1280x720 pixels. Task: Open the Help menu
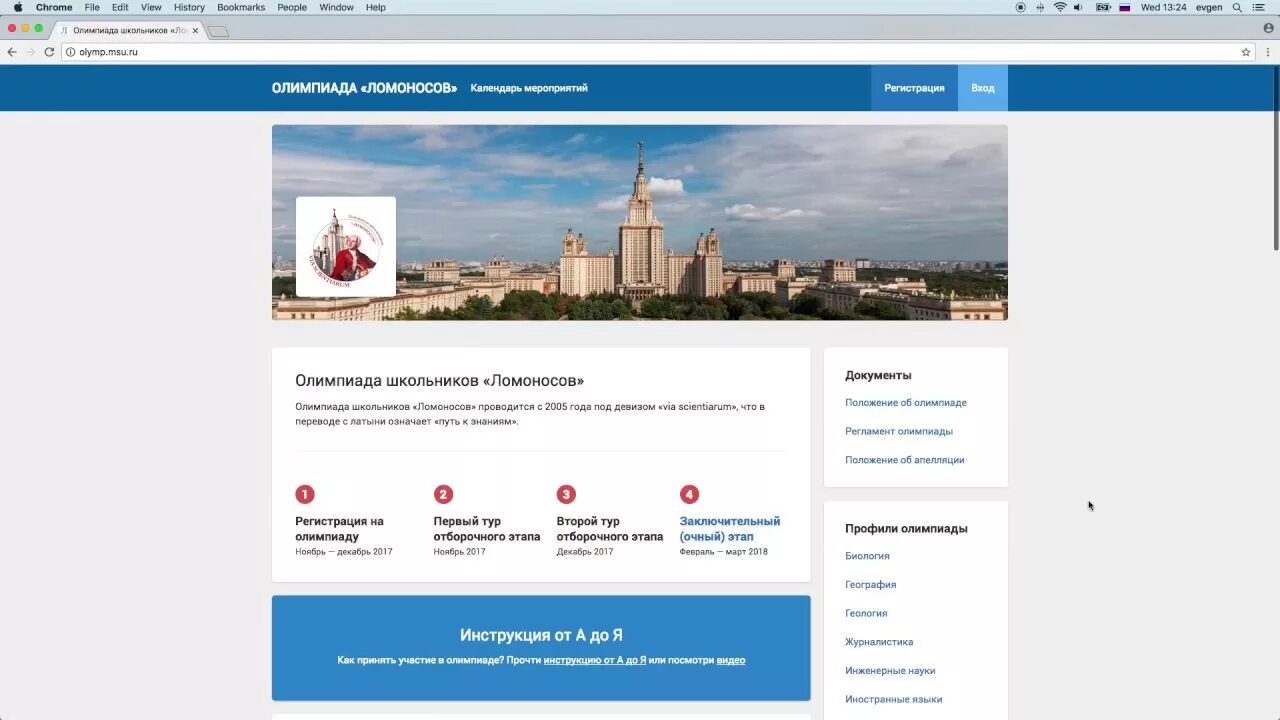pyautogui.click(x=375, y=7)
